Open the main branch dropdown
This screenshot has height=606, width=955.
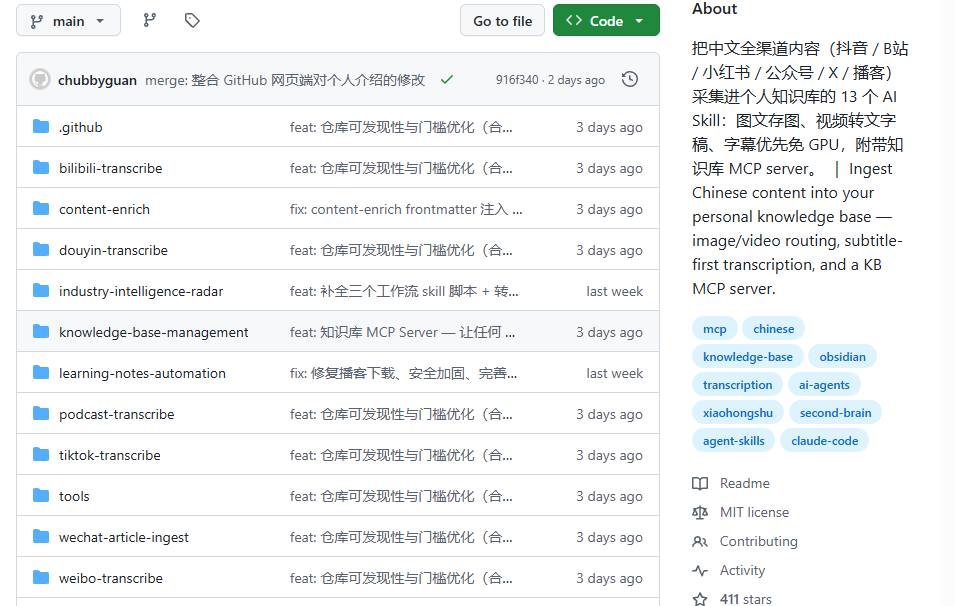(x=68, y=21)
